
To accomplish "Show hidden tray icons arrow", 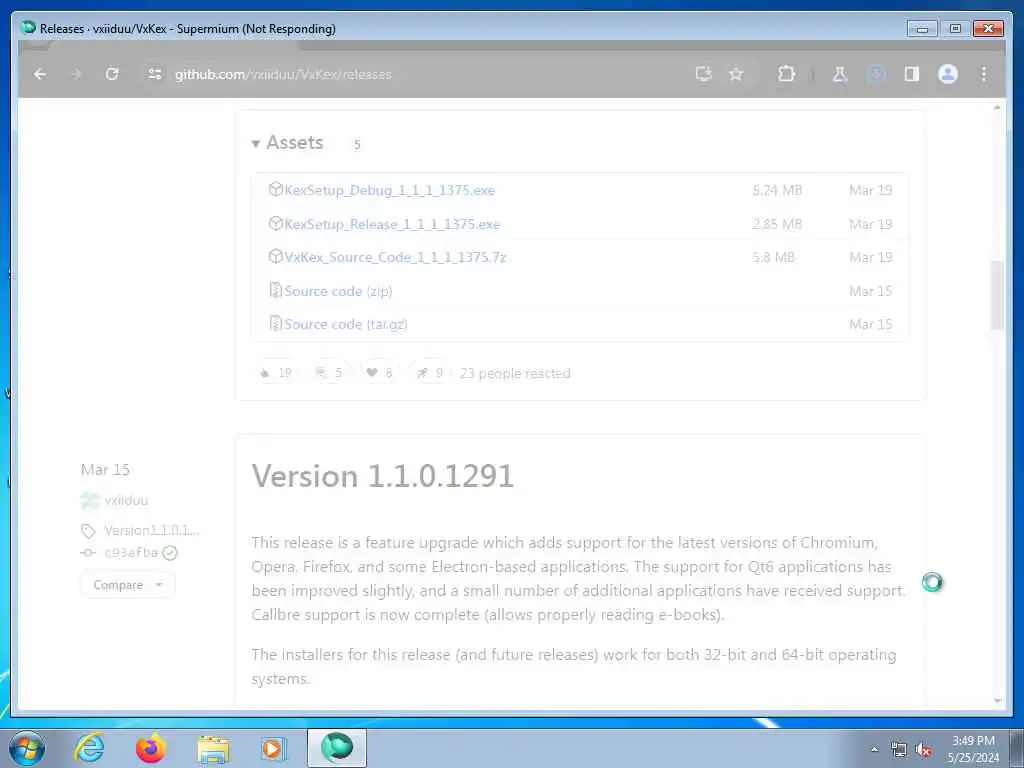I will pyautogui.click(x=874, y=750).
